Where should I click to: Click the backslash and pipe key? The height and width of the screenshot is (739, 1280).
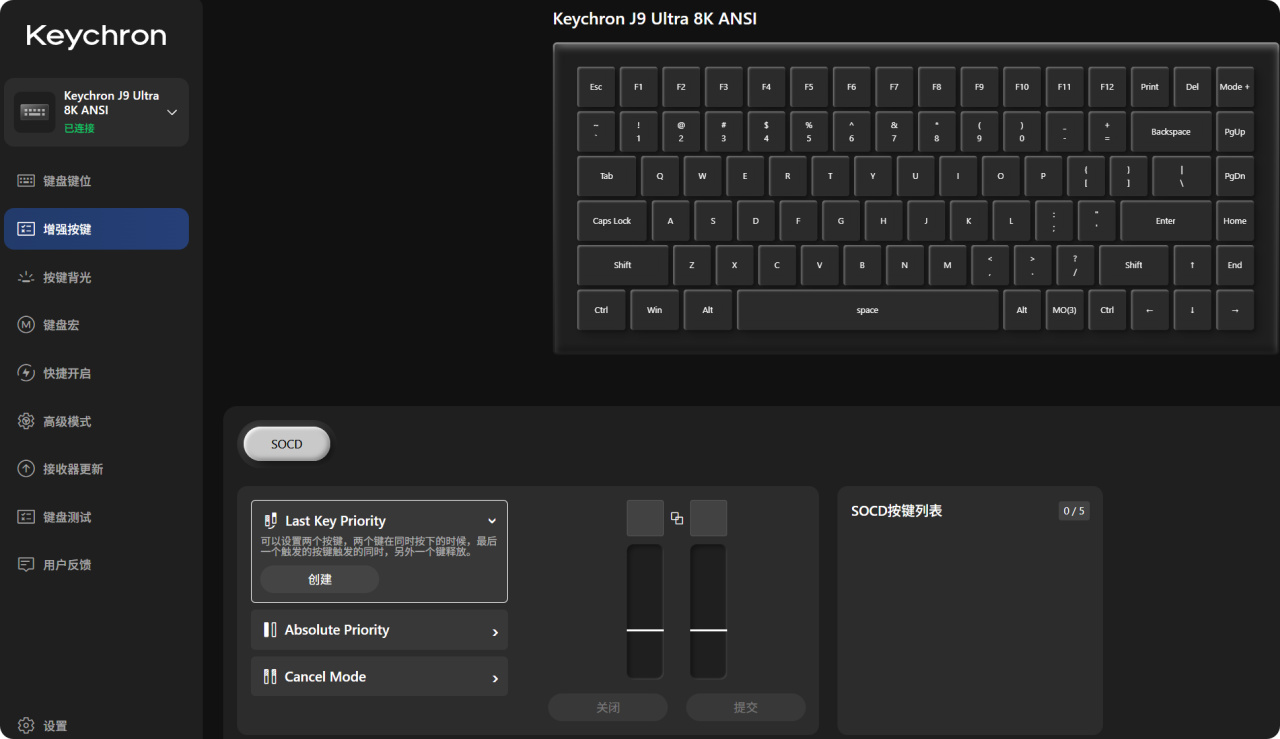pos(1181,176)
